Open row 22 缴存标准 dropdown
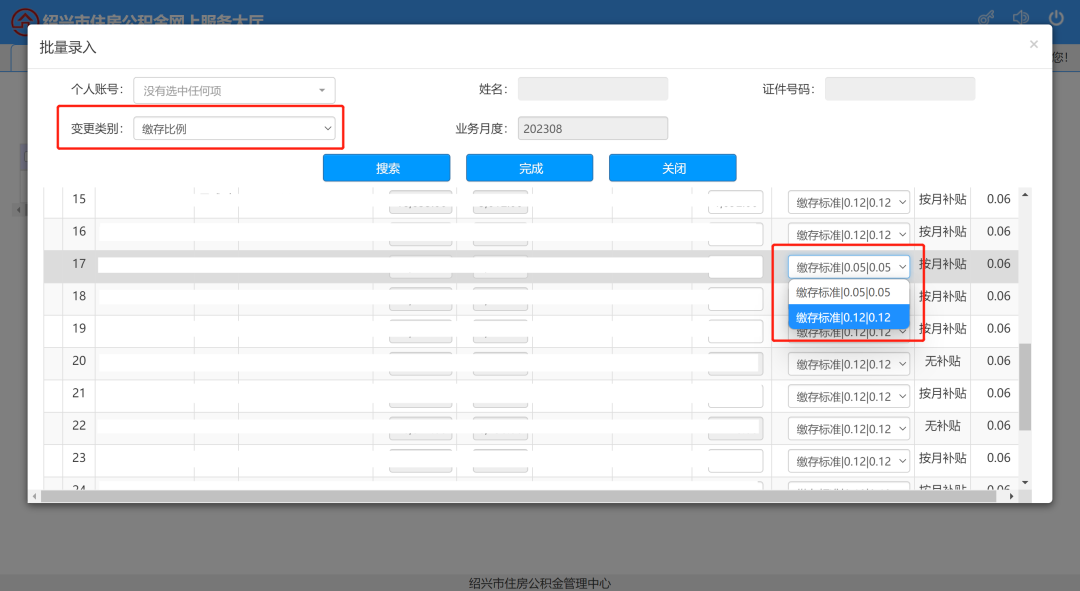 (849, 429)
